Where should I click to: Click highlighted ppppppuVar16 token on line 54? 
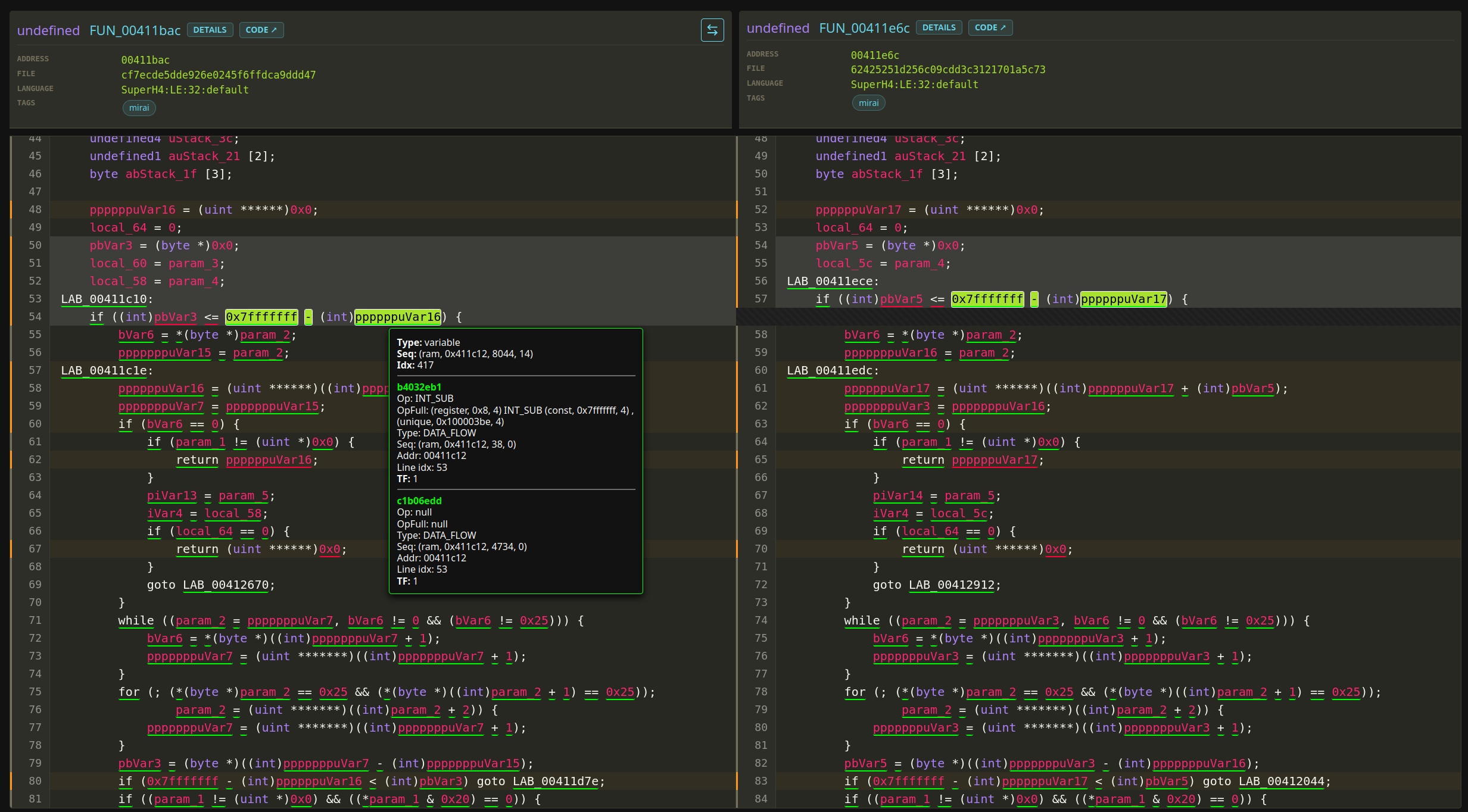[398, 317]
